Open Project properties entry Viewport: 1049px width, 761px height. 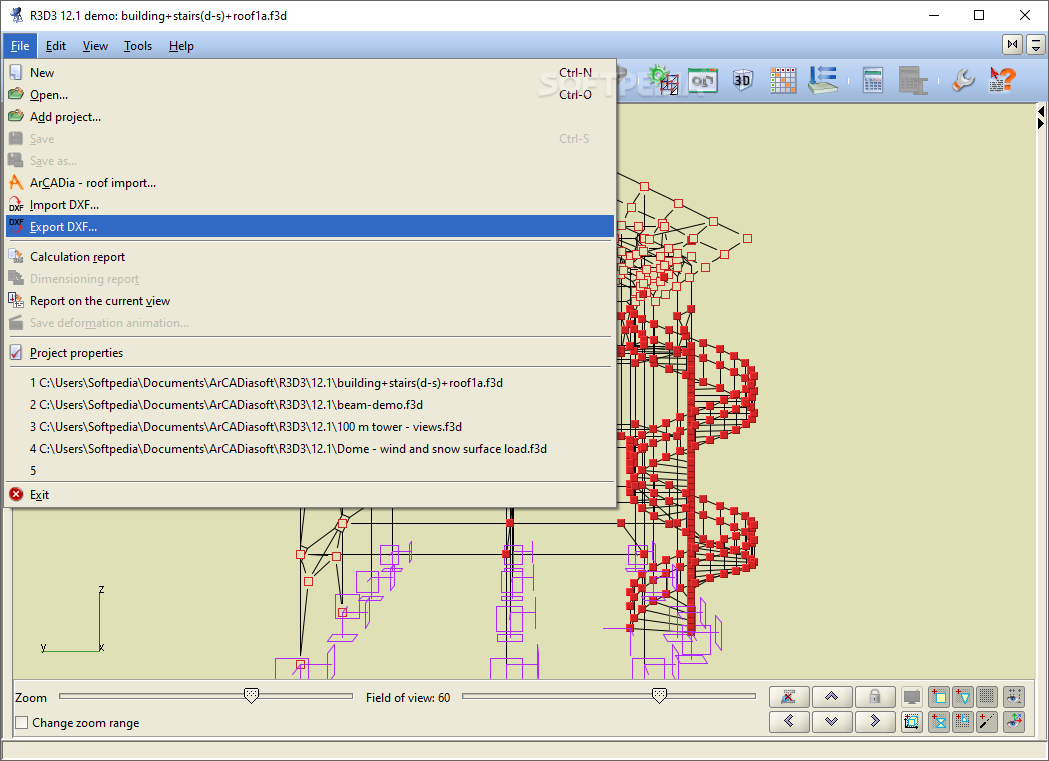[x=310, y=352]
